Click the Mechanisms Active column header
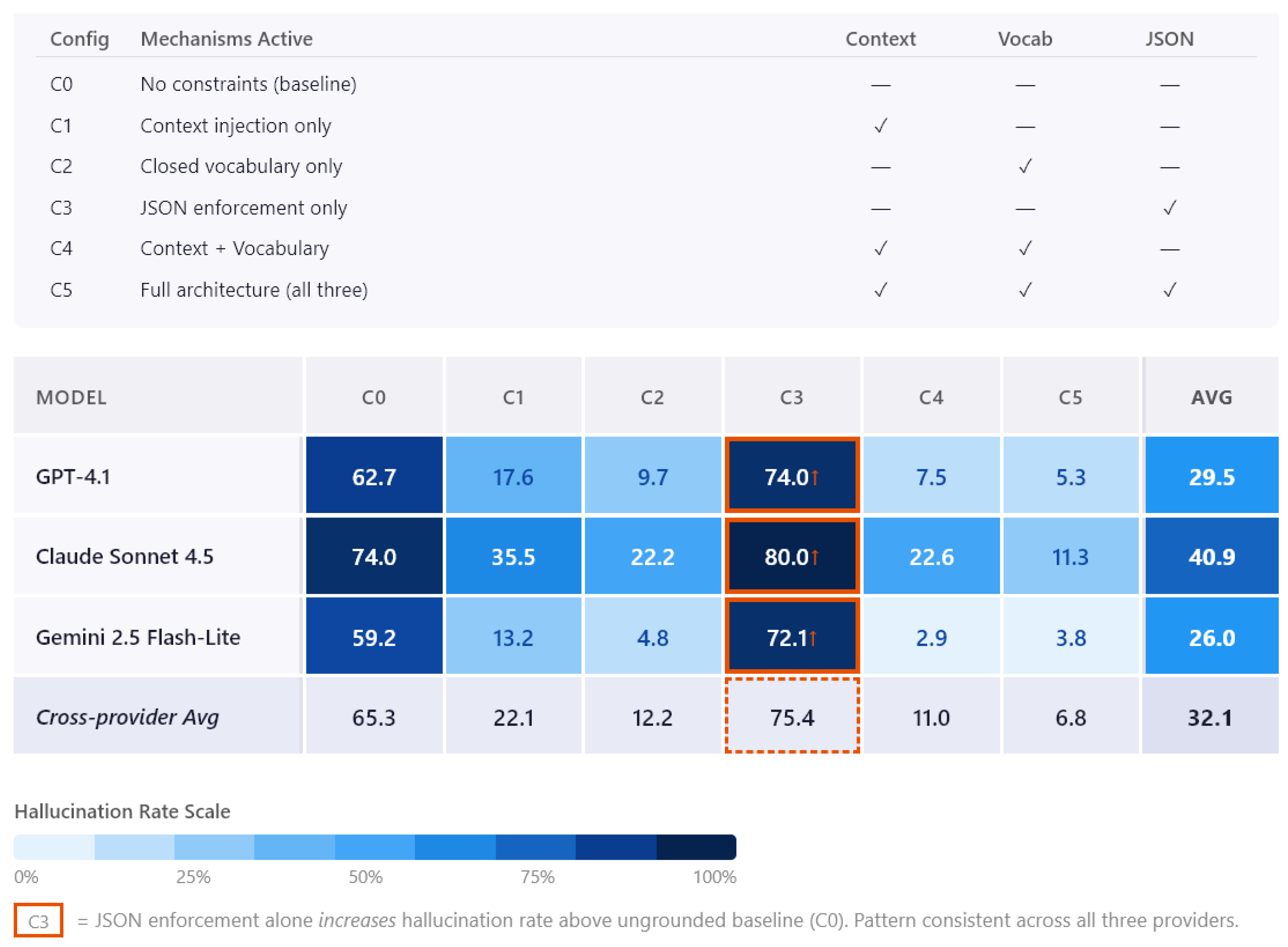 click(226, 38)
